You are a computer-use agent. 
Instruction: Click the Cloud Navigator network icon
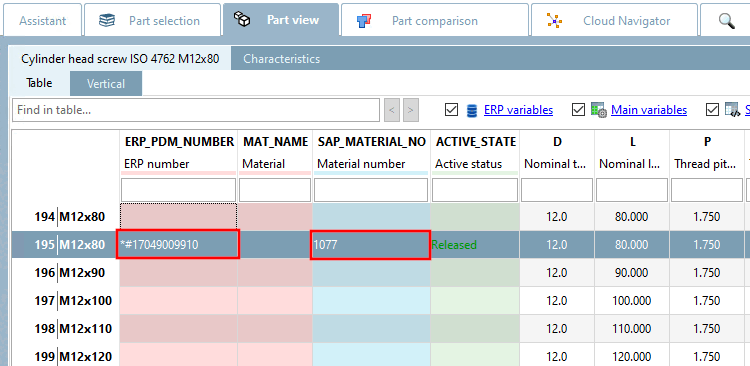tap(554, 21)
